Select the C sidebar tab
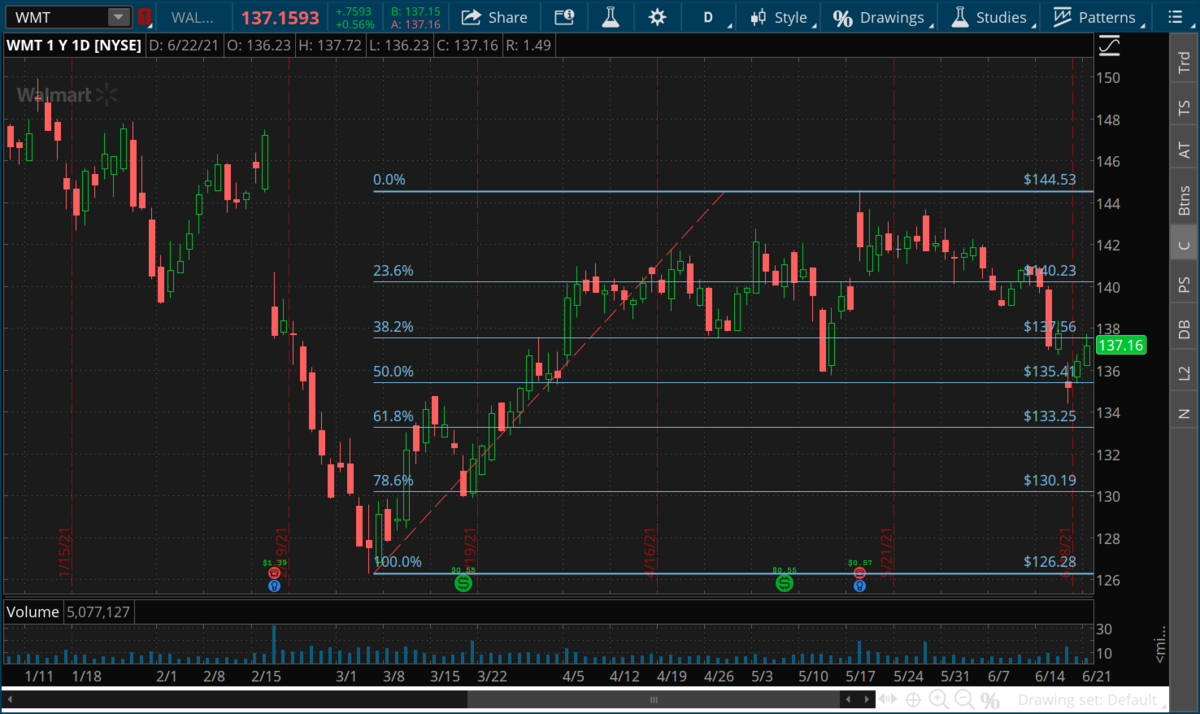Viewport: 1200px width, 714px height. (x=1184, y=245)
